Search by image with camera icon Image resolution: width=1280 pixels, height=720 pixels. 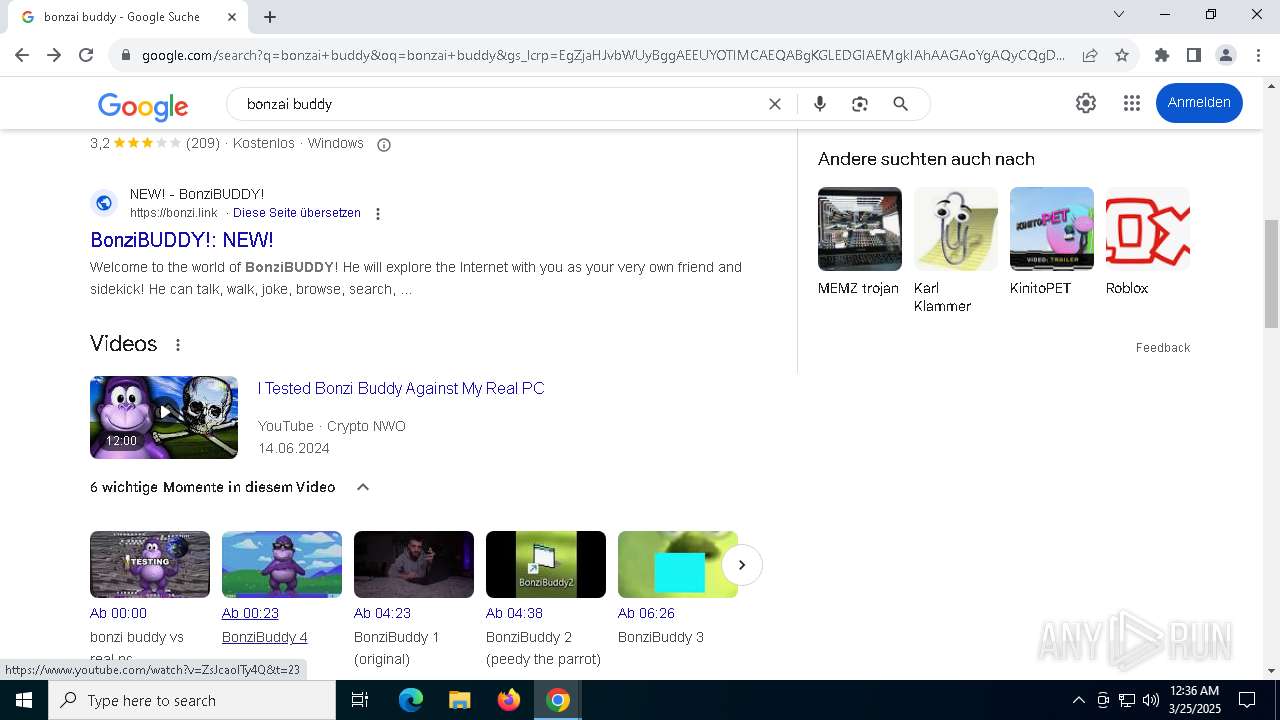[859, 104]
